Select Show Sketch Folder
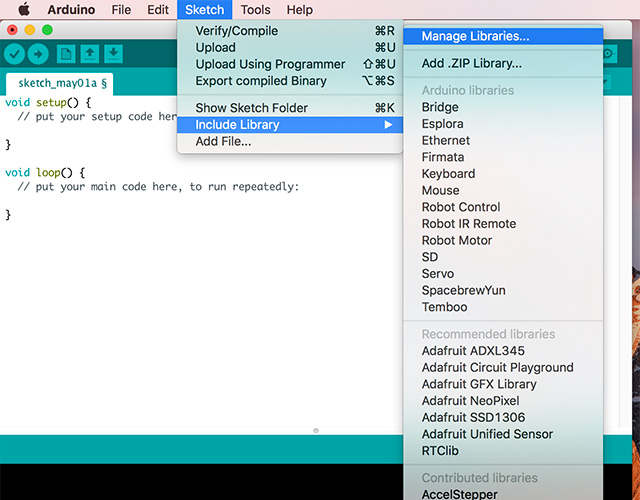The width and height of the screenshot is (640, 500). click(x=251, y=108)
